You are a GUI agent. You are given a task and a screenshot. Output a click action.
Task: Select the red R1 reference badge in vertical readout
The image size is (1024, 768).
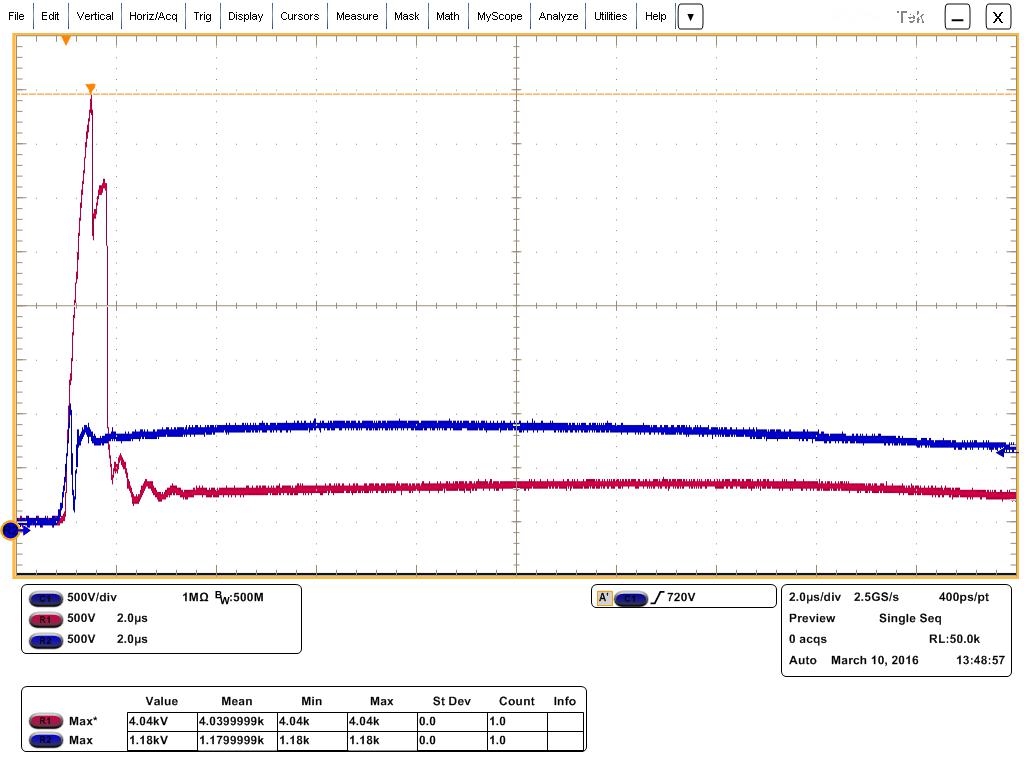(x=45, y=619)
